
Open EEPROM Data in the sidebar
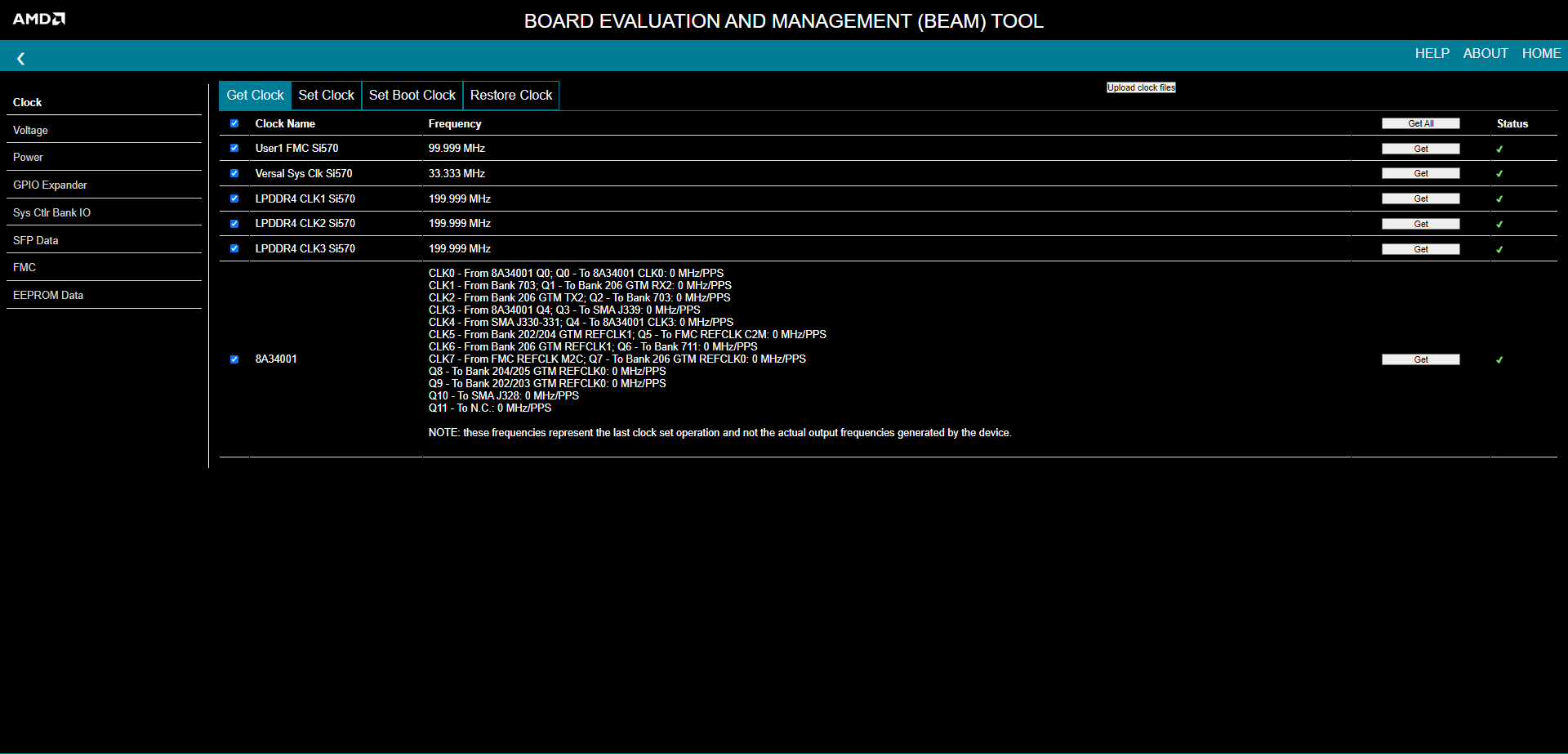pyautogui.click(x=104, y=295)
